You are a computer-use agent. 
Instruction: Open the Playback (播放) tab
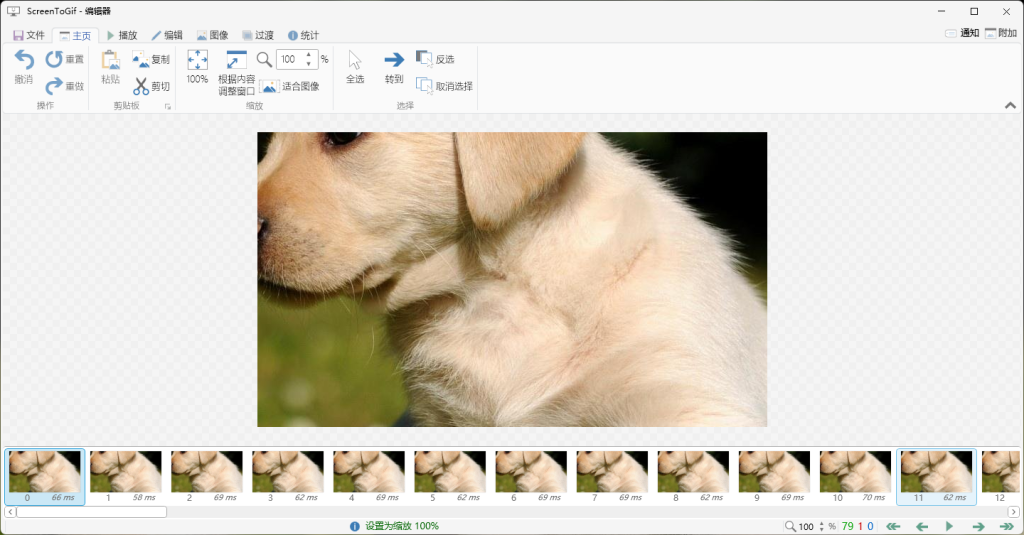click(122, 35)
